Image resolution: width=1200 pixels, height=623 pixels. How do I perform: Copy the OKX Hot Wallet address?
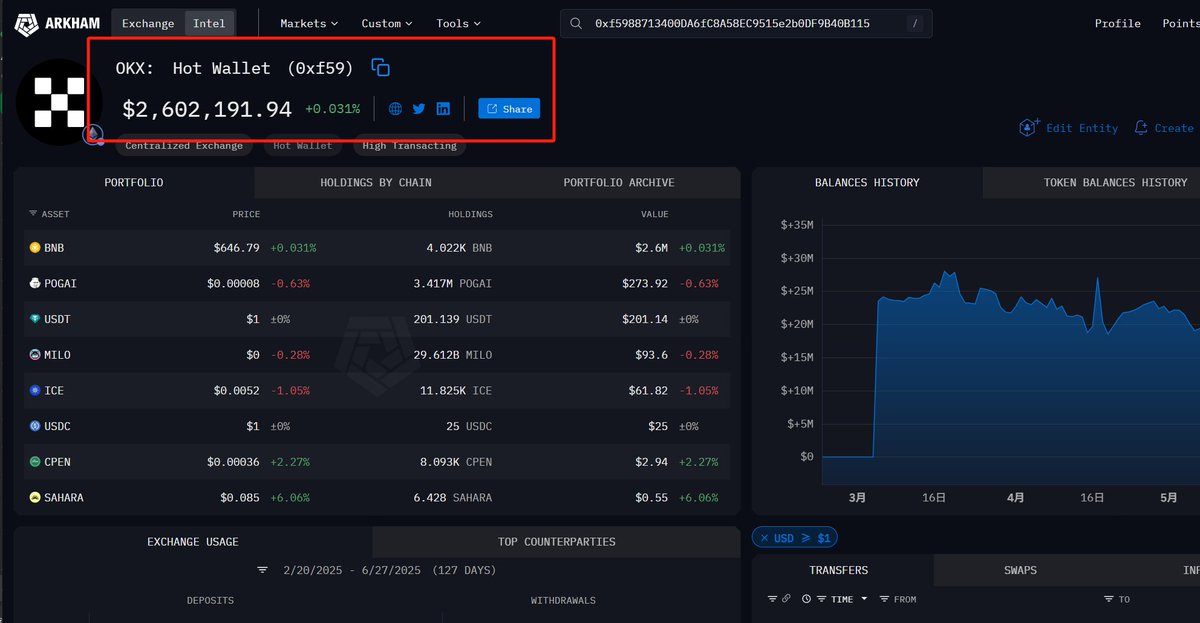(380, 68)
